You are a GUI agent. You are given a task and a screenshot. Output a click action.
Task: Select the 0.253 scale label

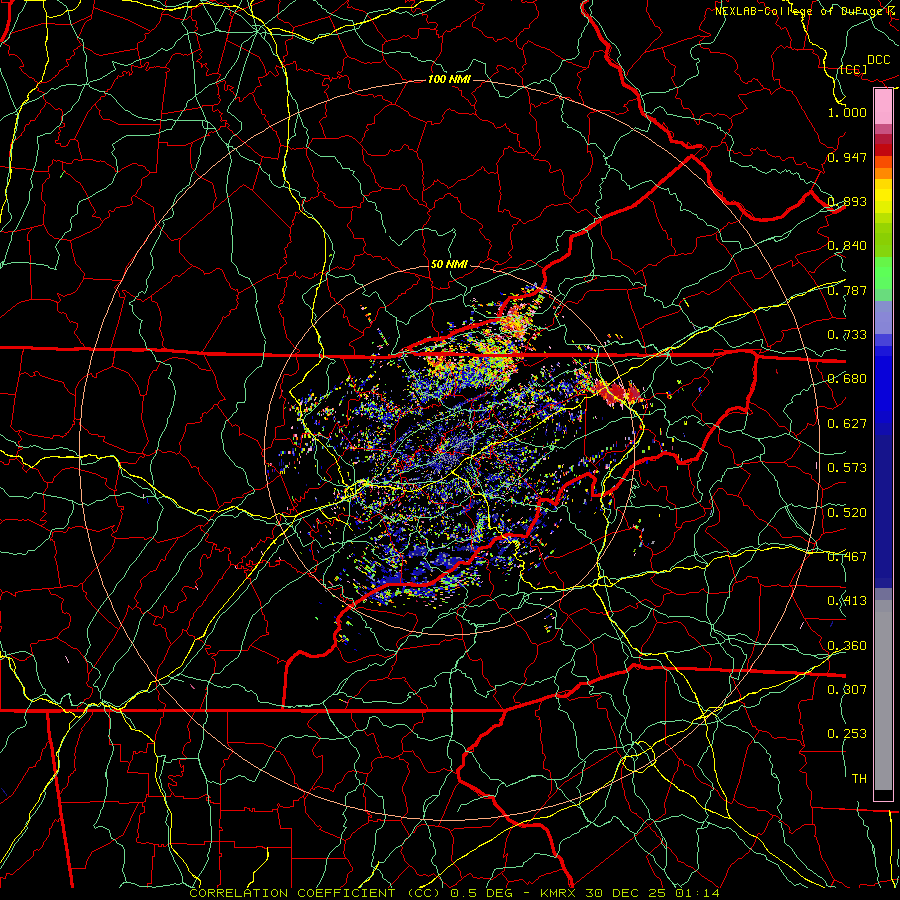[x=847, y=734]
